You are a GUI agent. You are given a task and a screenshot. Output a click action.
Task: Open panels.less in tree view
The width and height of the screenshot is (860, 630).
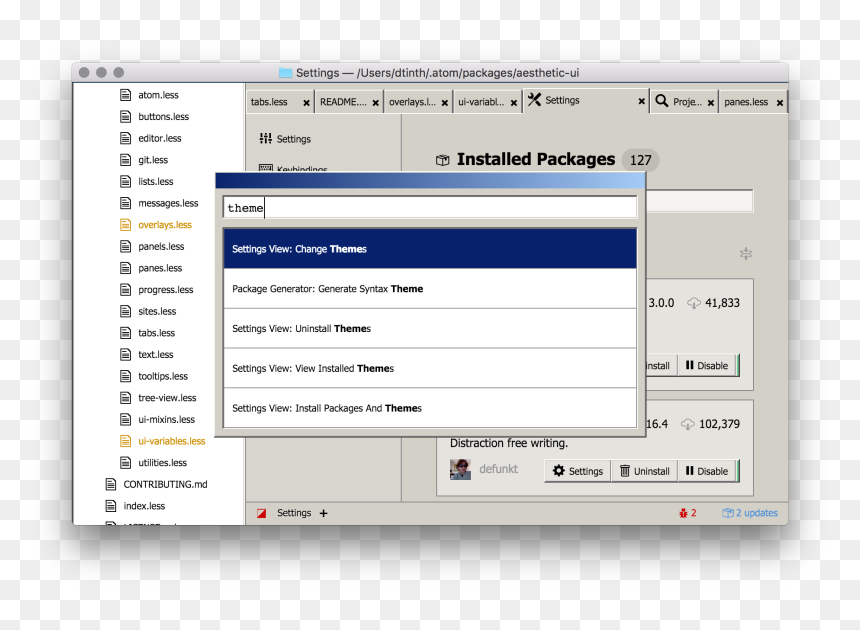[161, 246]
